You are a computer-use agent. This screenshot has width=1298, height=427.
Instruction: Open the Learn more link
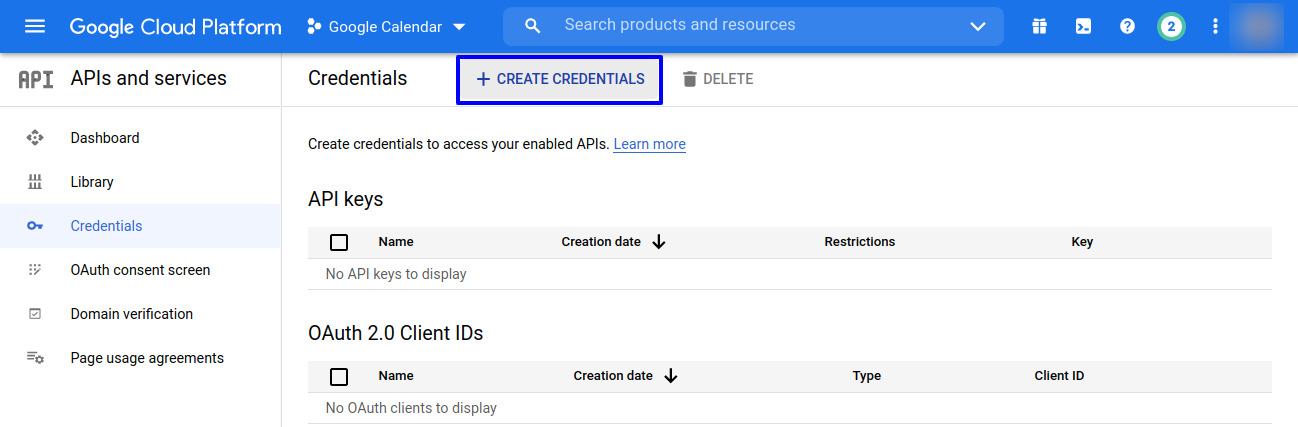tap(650, 144)
